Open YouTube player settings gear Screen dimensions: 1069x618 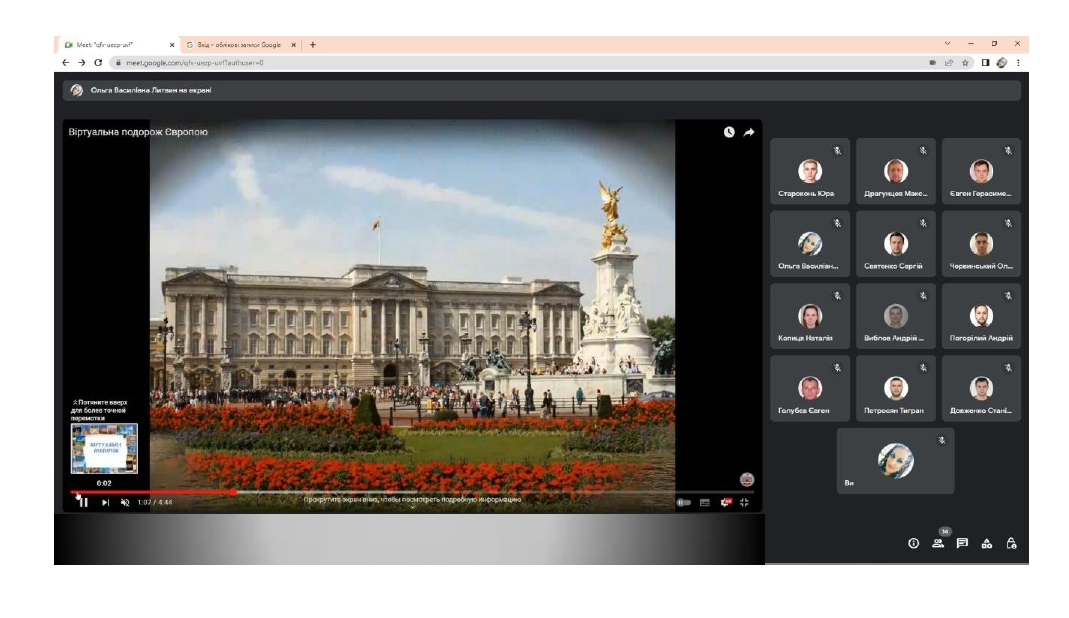725,503
